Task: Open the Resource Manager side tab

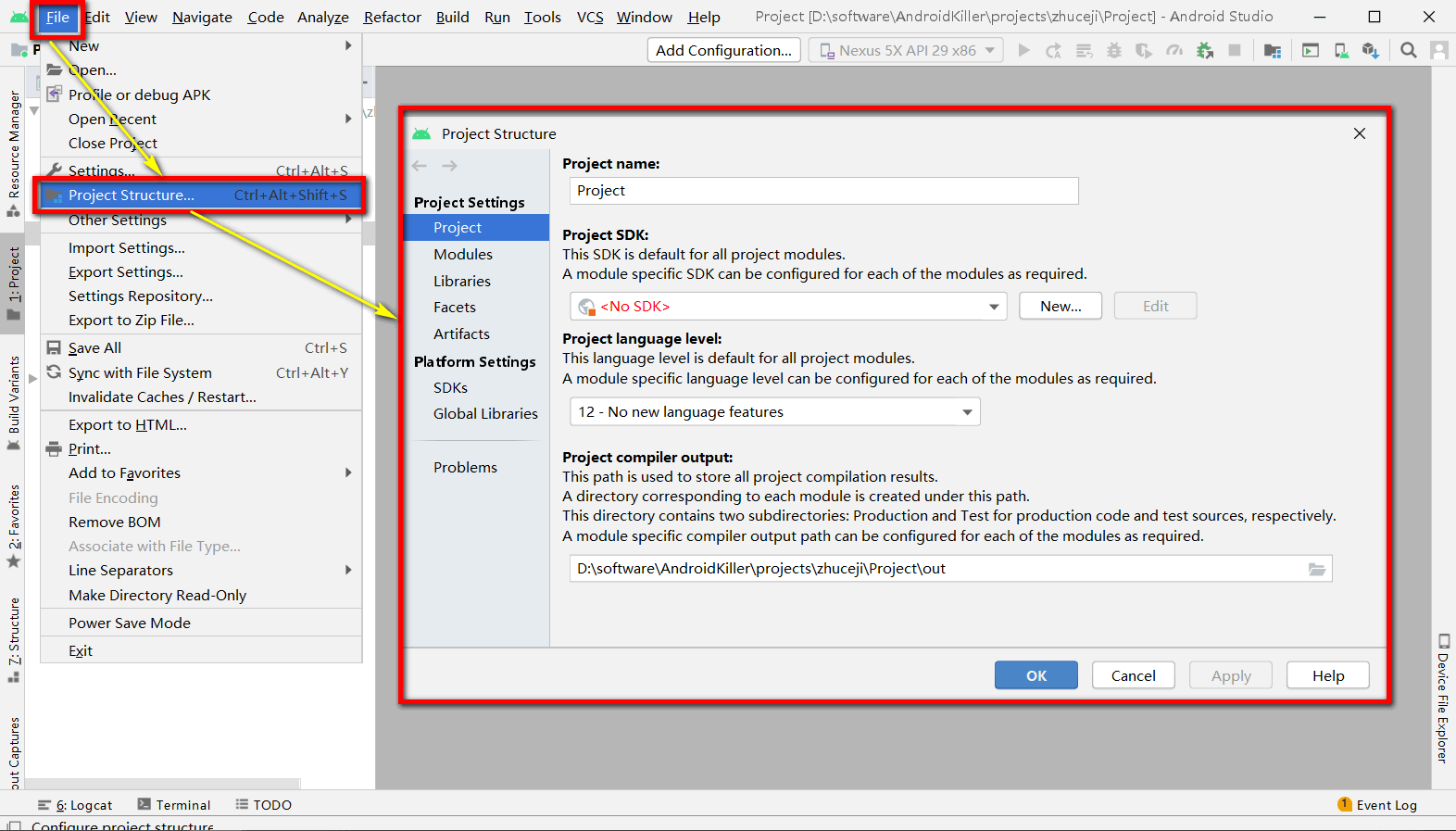Action: click(14, 153)
